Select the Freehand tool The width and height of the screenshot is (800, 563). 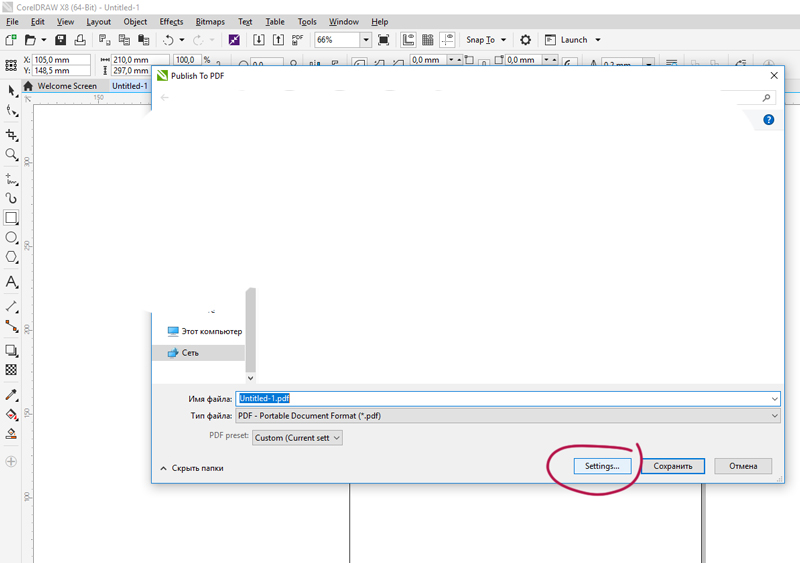click(11, 179)
